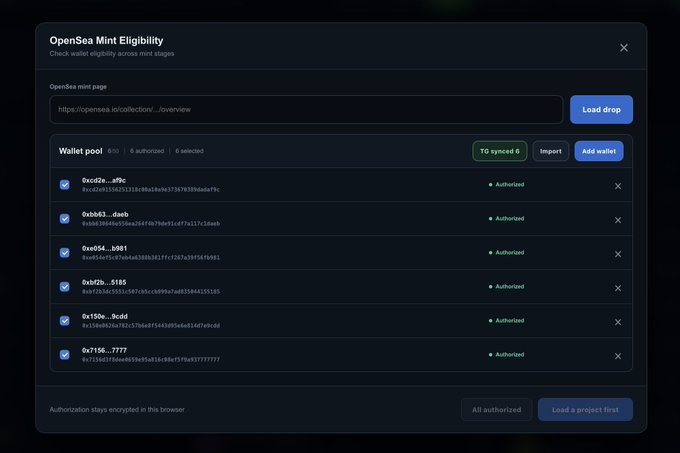Click the Load drop button

tap(601, 110)
